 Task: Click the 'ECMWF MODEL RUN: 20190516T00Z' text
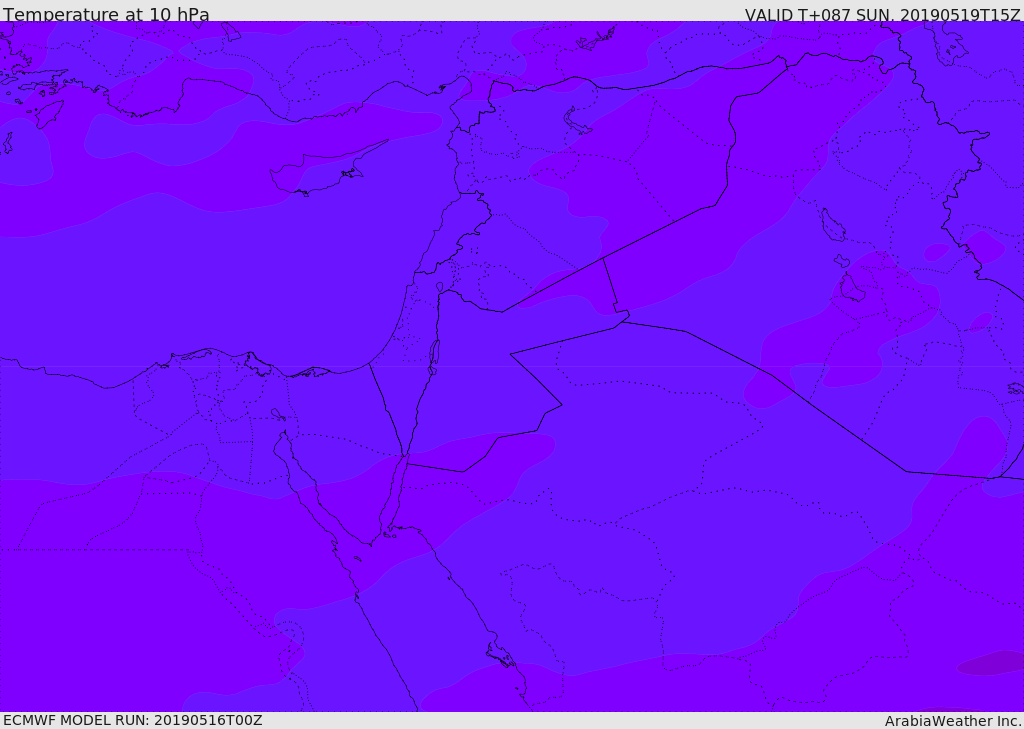pyautogui.click(x=133, y=720)
